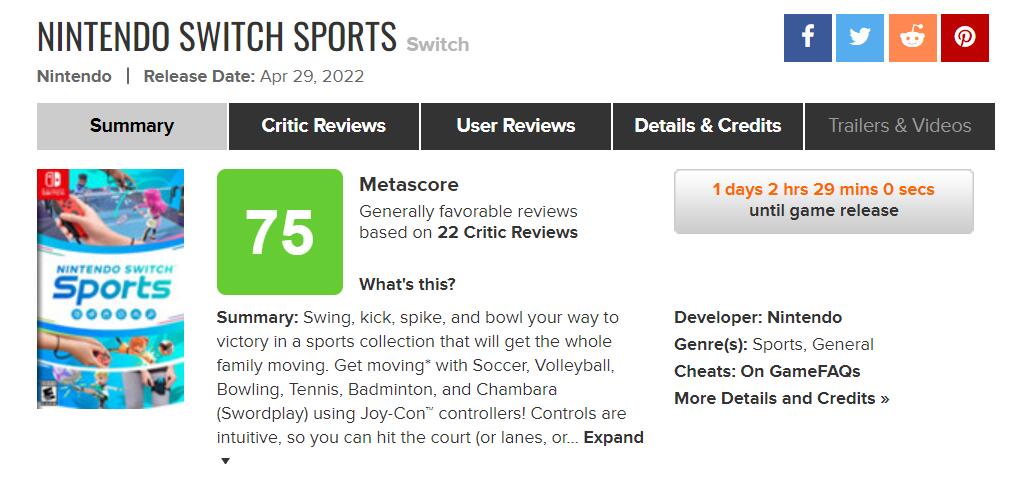Click the Nintendo Switch Sports cover art

(x=111, y=288)
